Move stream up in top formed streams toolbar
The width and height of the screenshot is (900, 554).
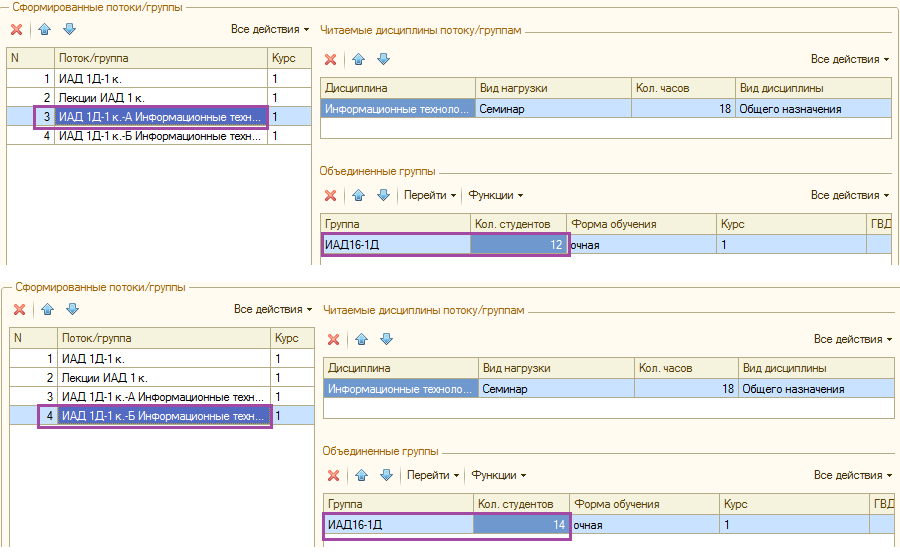coord(44,29)
